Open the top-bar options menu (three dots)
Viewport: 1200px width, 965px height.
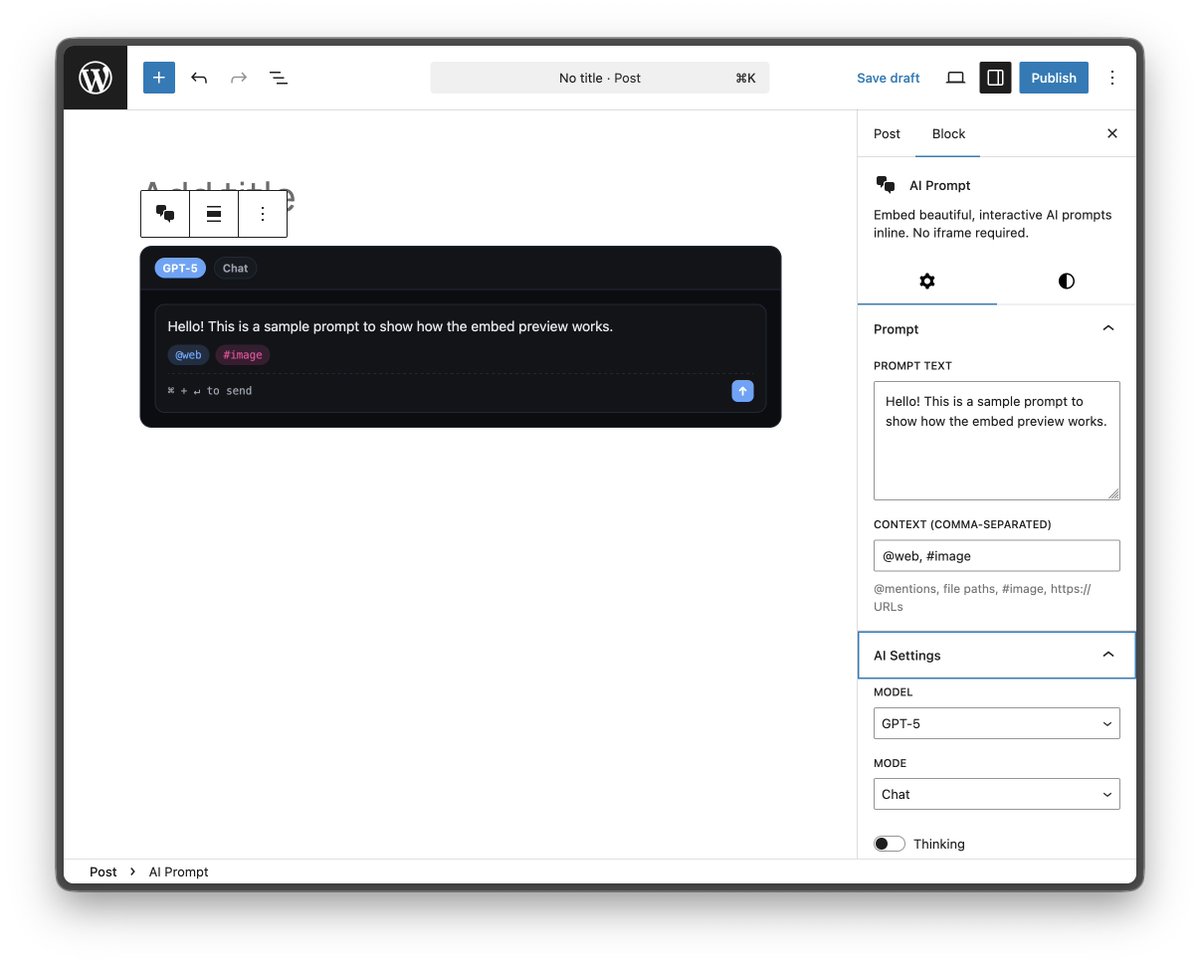tap(1112, 78)
